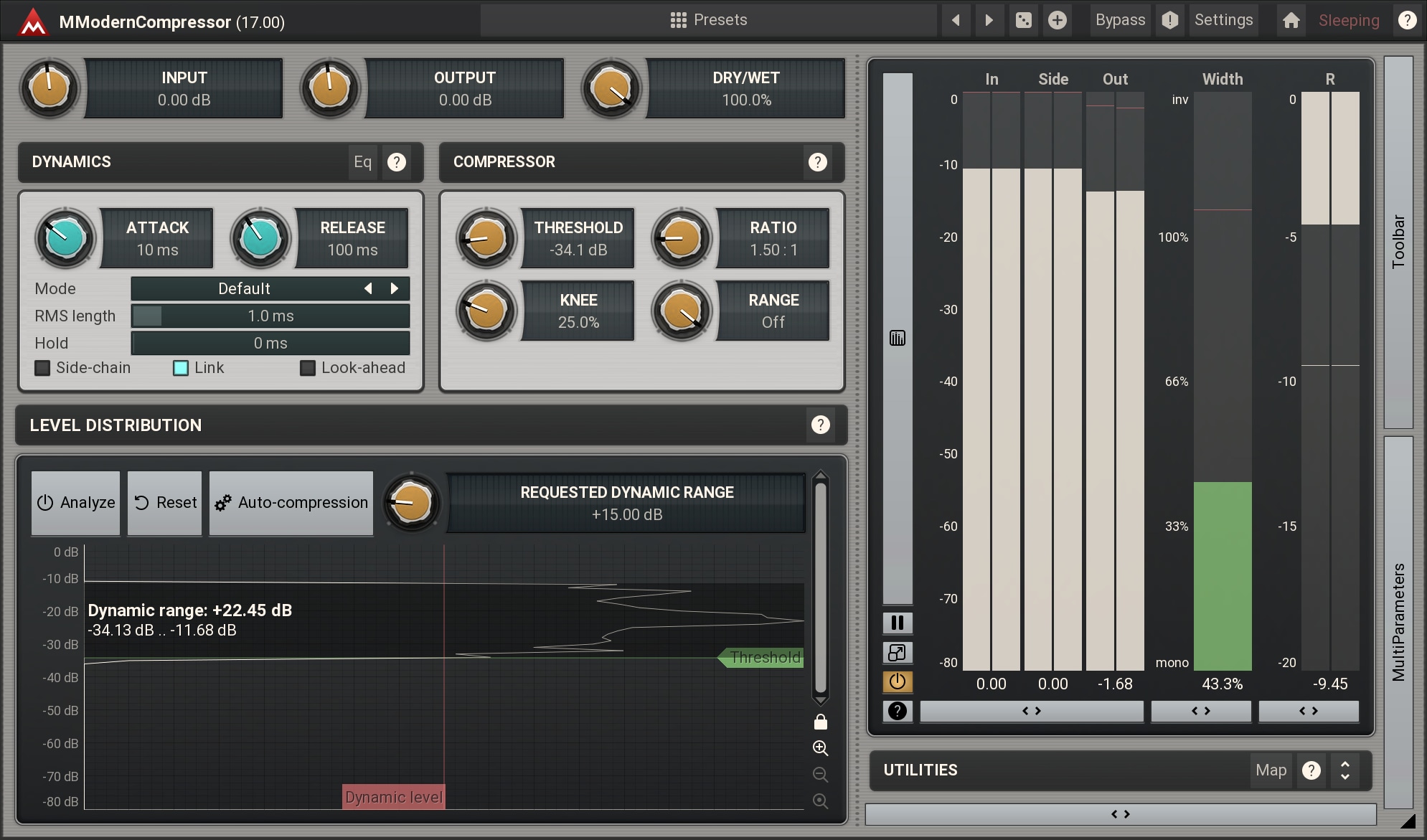Image resolution: width=1427 pixels, height=840 pixels.
Task: Click the RMS length slider
Action: (270, 316)
